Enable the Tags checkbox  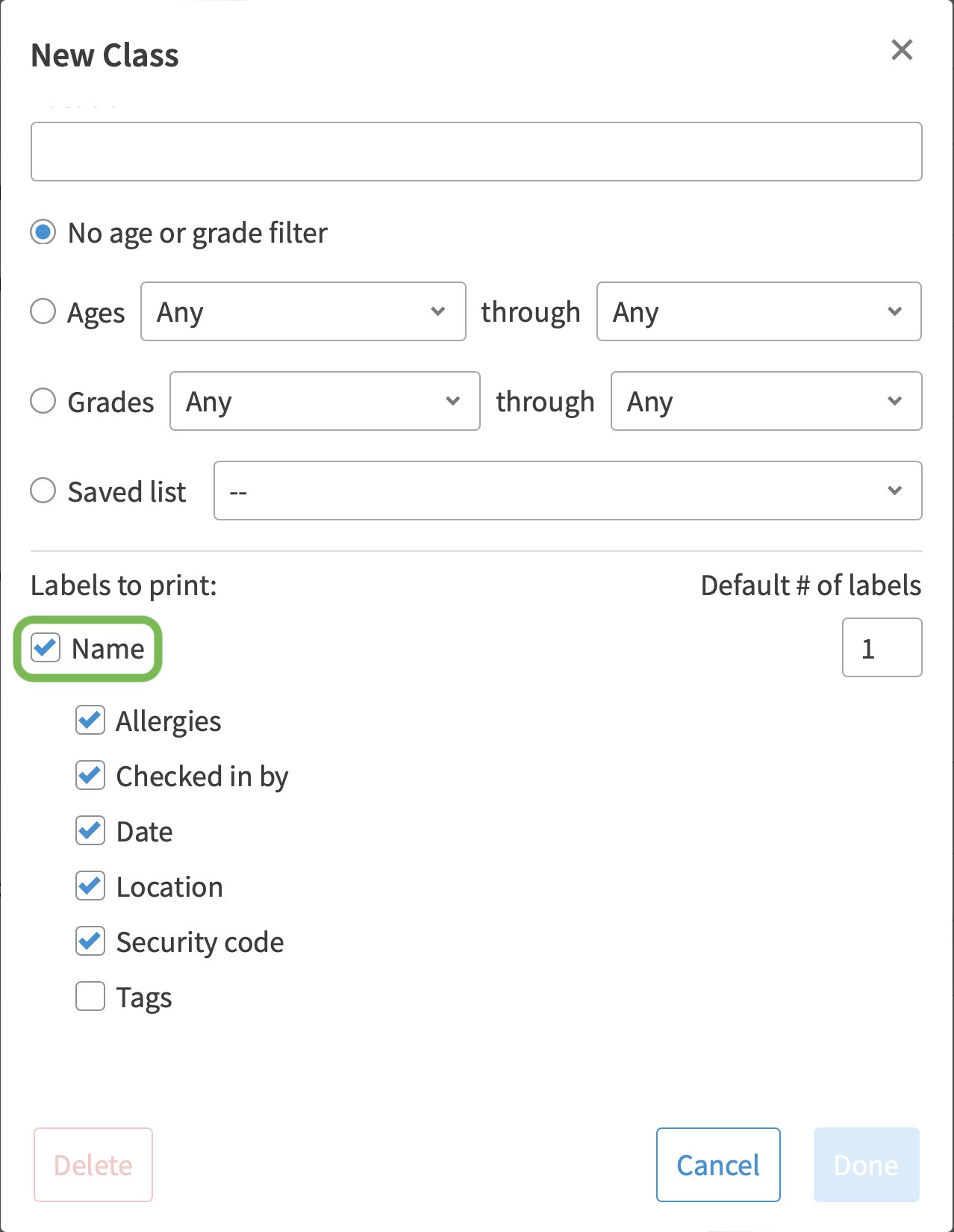[x=90, y=997]
